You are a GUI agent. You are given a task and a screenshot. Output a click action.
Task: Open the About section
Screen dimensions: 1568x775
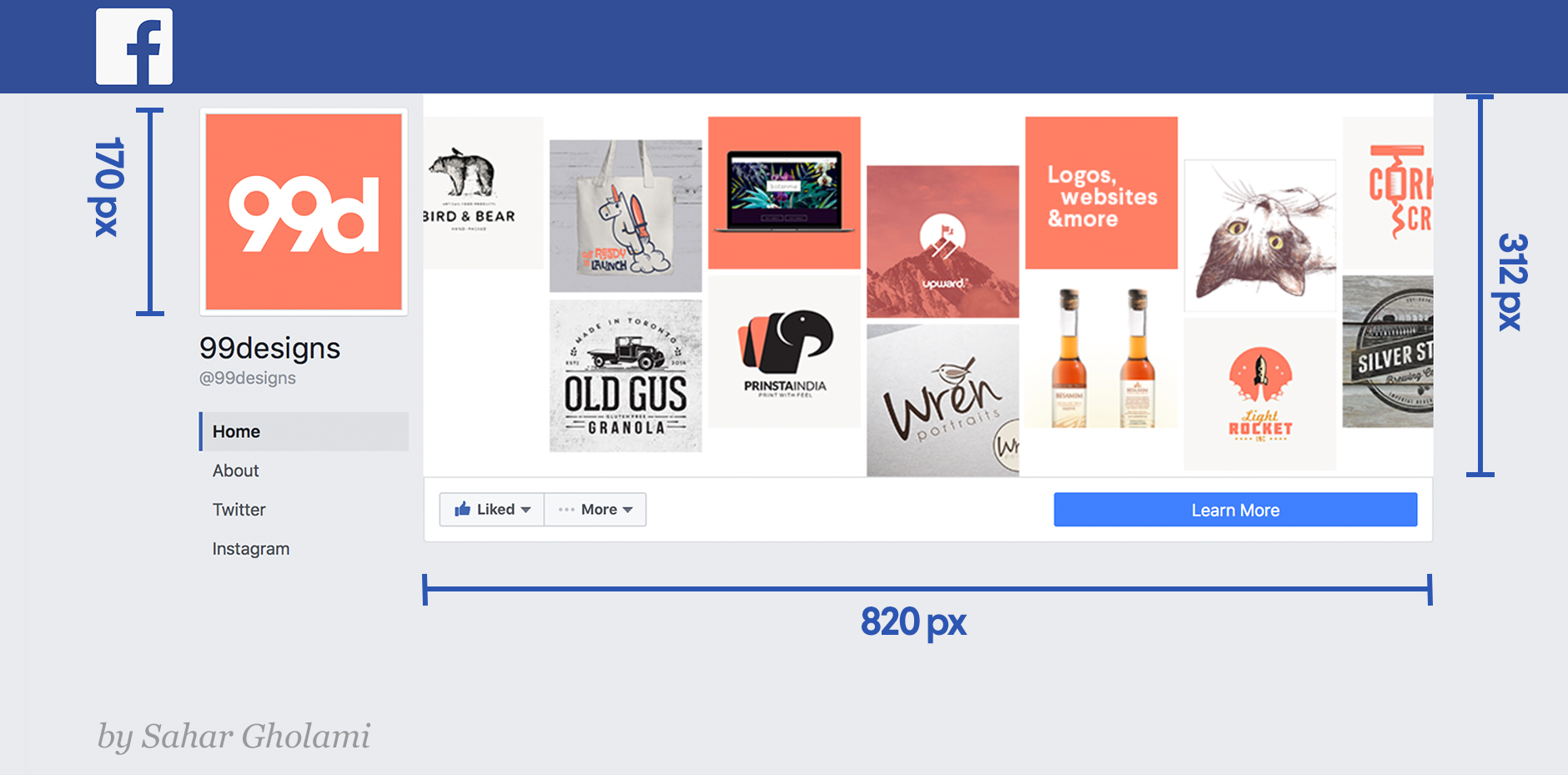(x=235, y=471)
